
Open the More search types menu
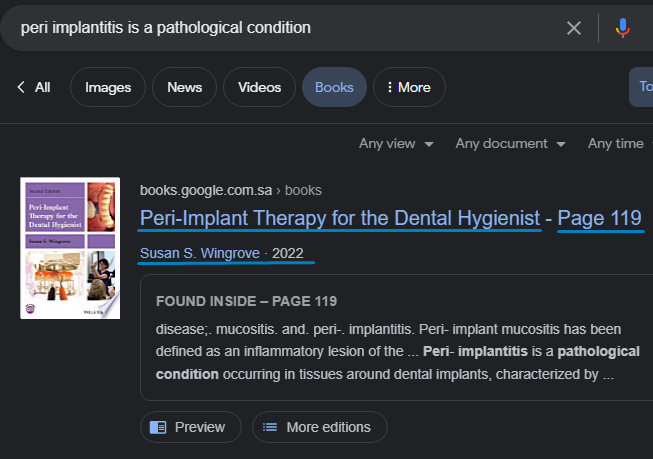[x=409, y=87]
